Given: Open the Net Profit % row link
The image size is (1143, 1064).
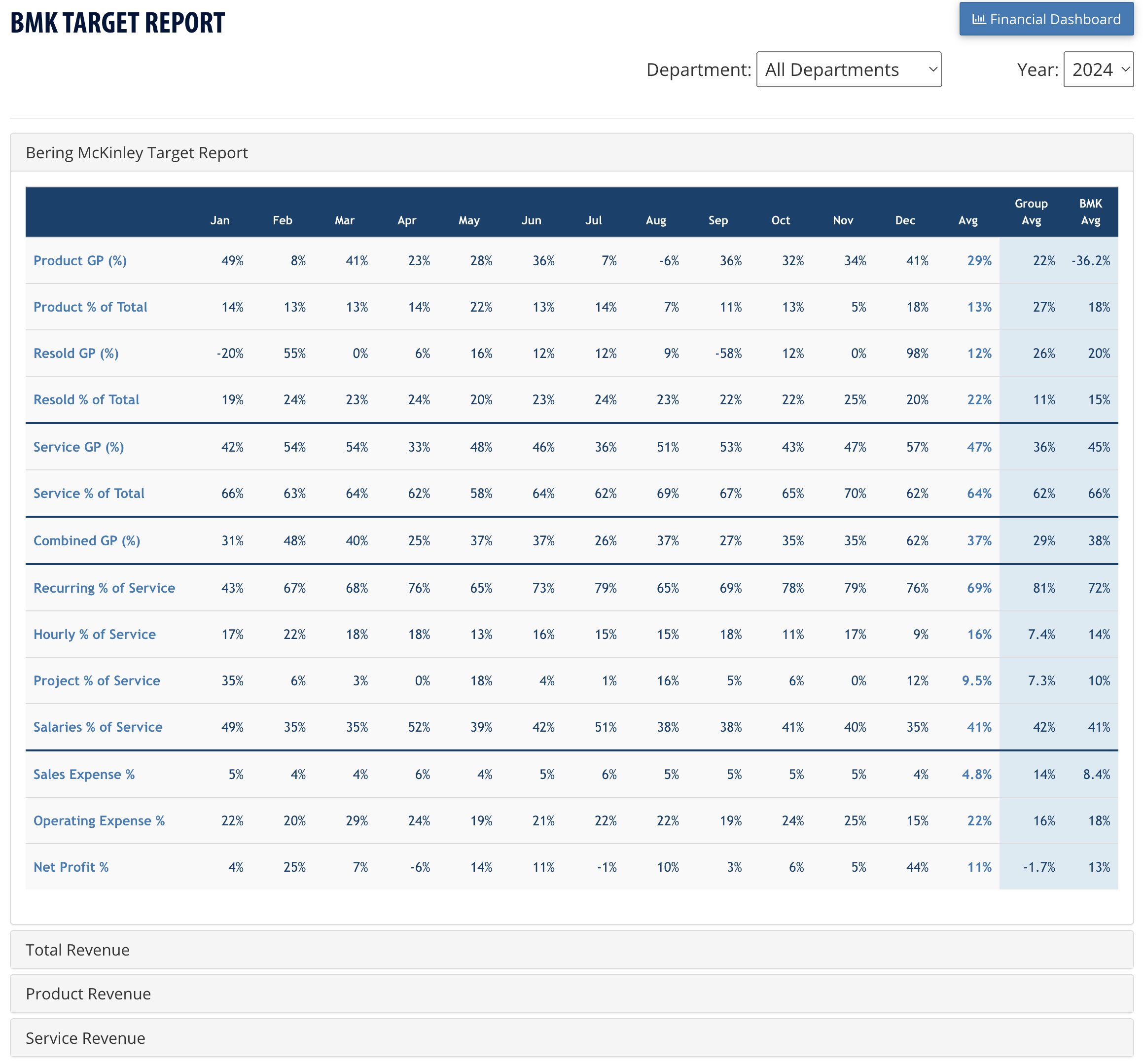Looking at the screenshot, I should 71,867.
